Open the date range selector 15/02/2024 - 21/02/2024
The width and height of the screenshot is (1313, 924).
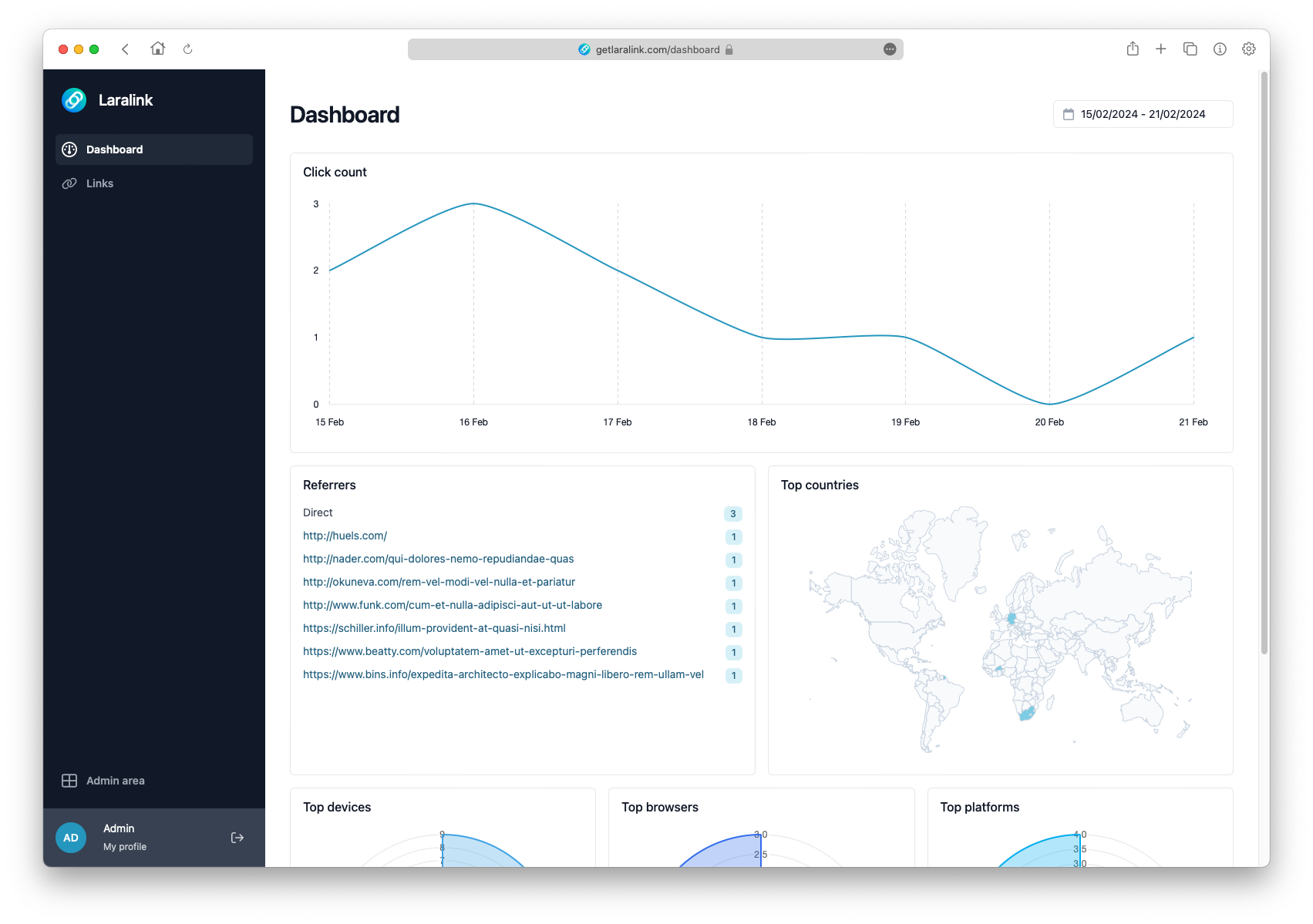pyautogui.click(x=1143, y=113)
